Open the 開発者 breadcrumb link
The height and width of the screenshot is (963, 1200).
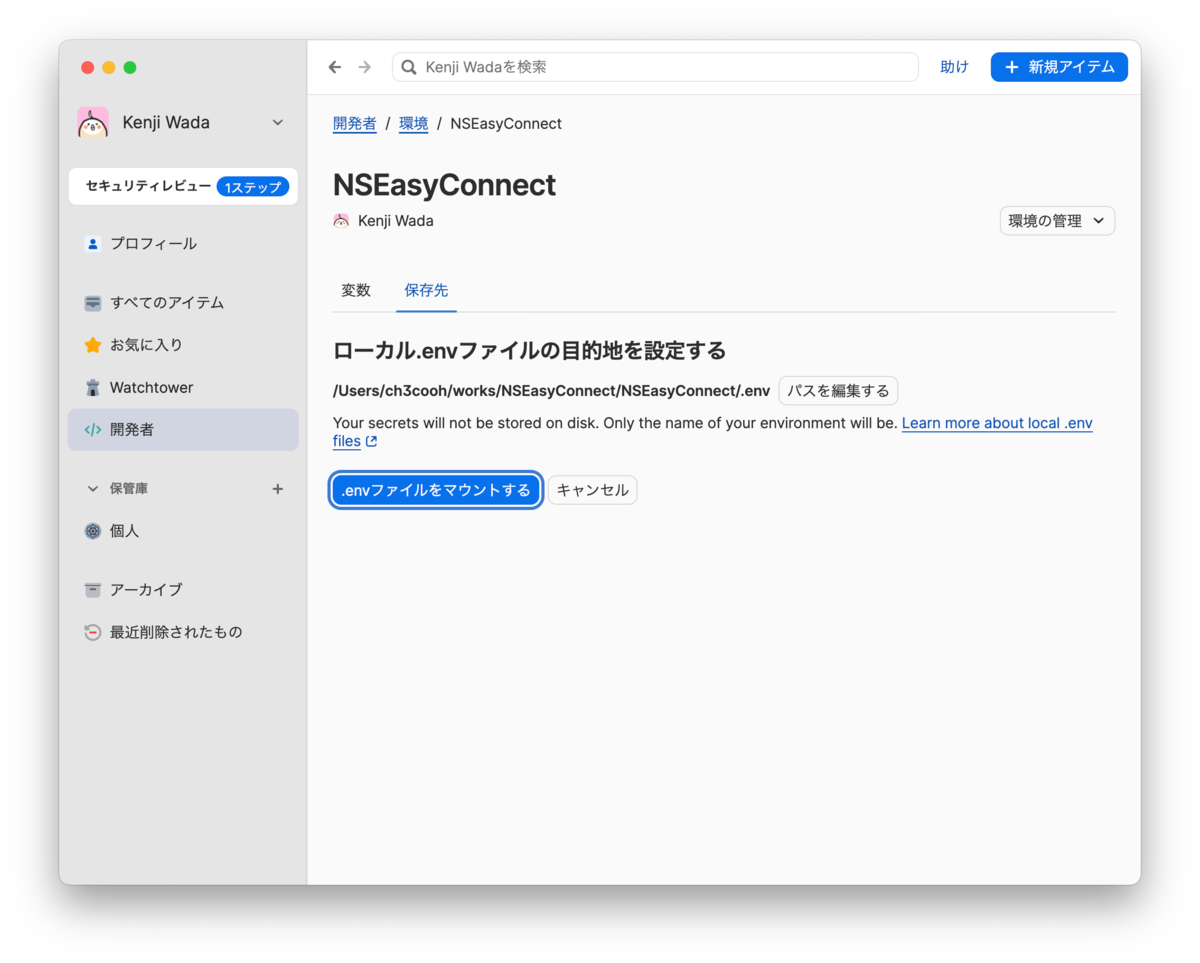click(355, 124)
